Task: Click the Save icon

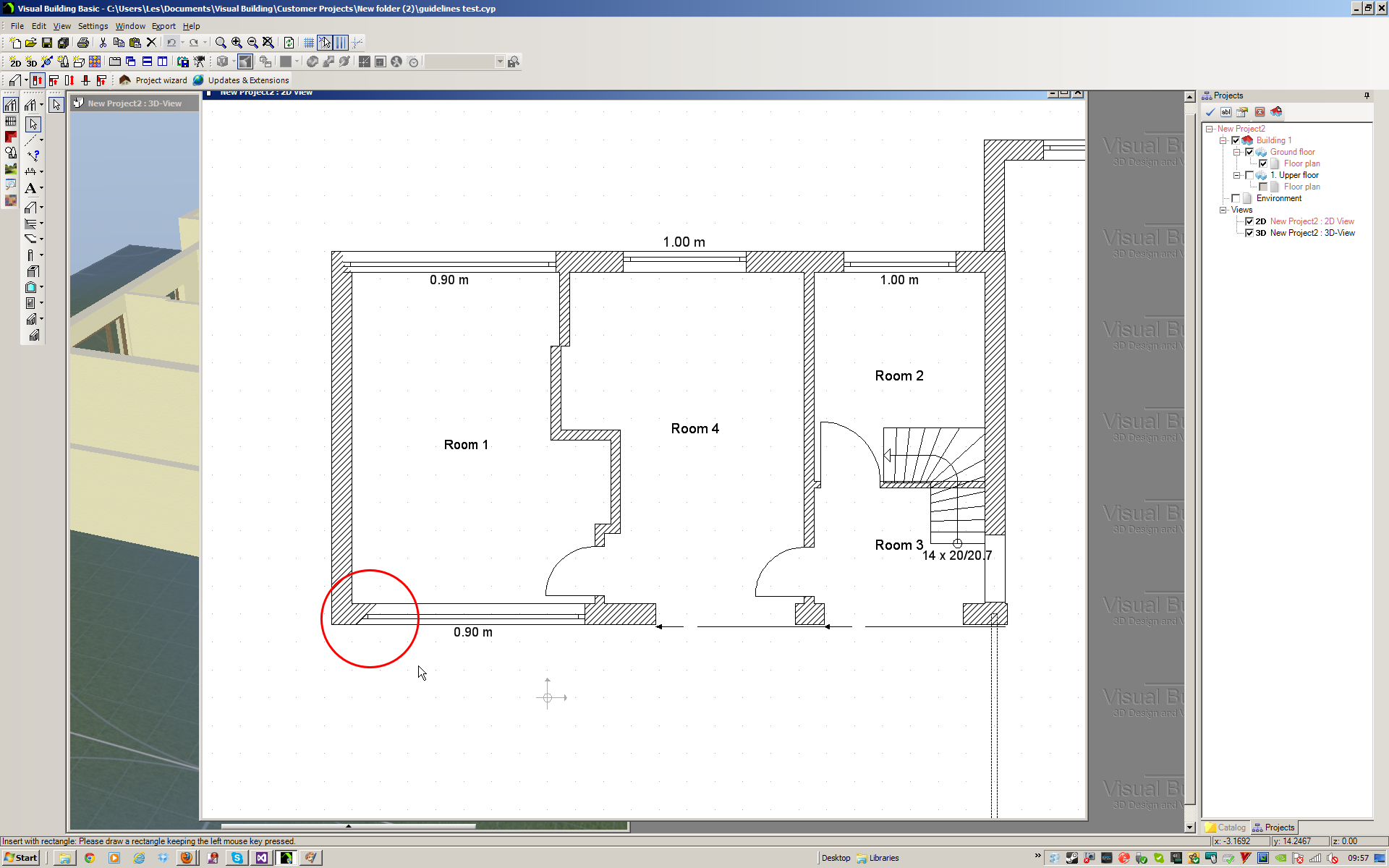Action: point(46,42)
